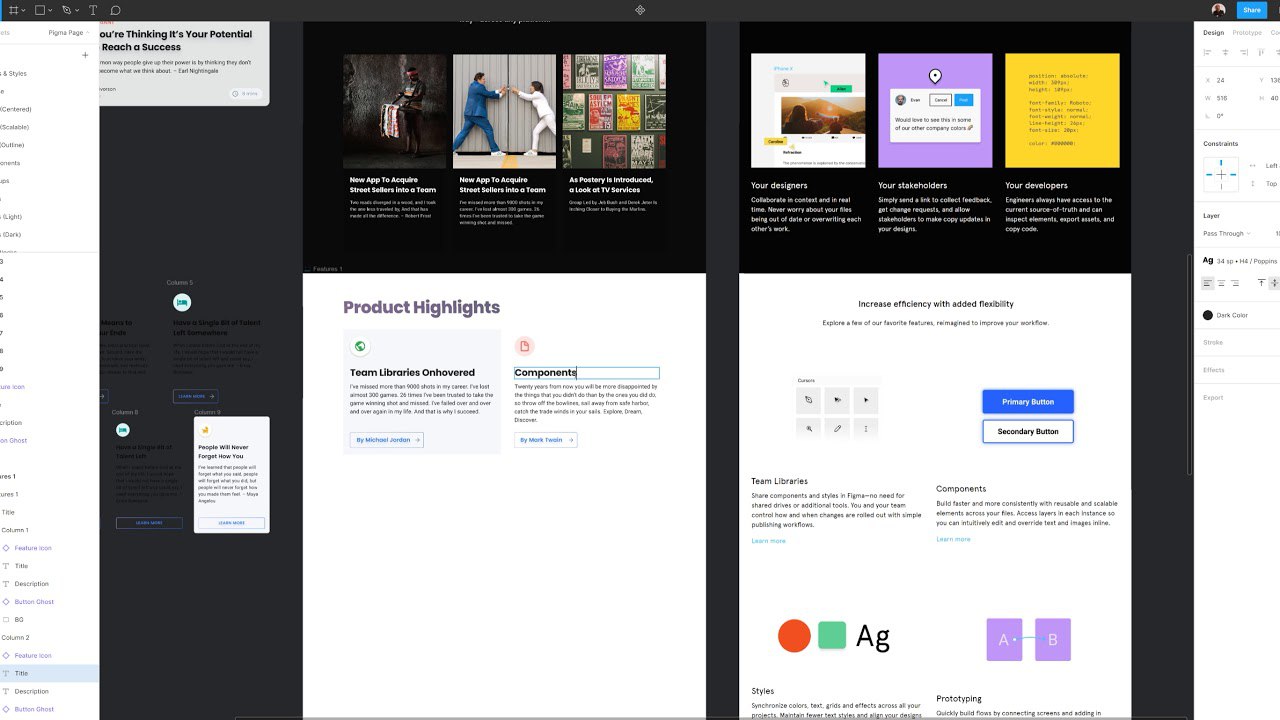1280x720 pixels.
Task: Add a new page with plus icon
Action: click(85, 55)
